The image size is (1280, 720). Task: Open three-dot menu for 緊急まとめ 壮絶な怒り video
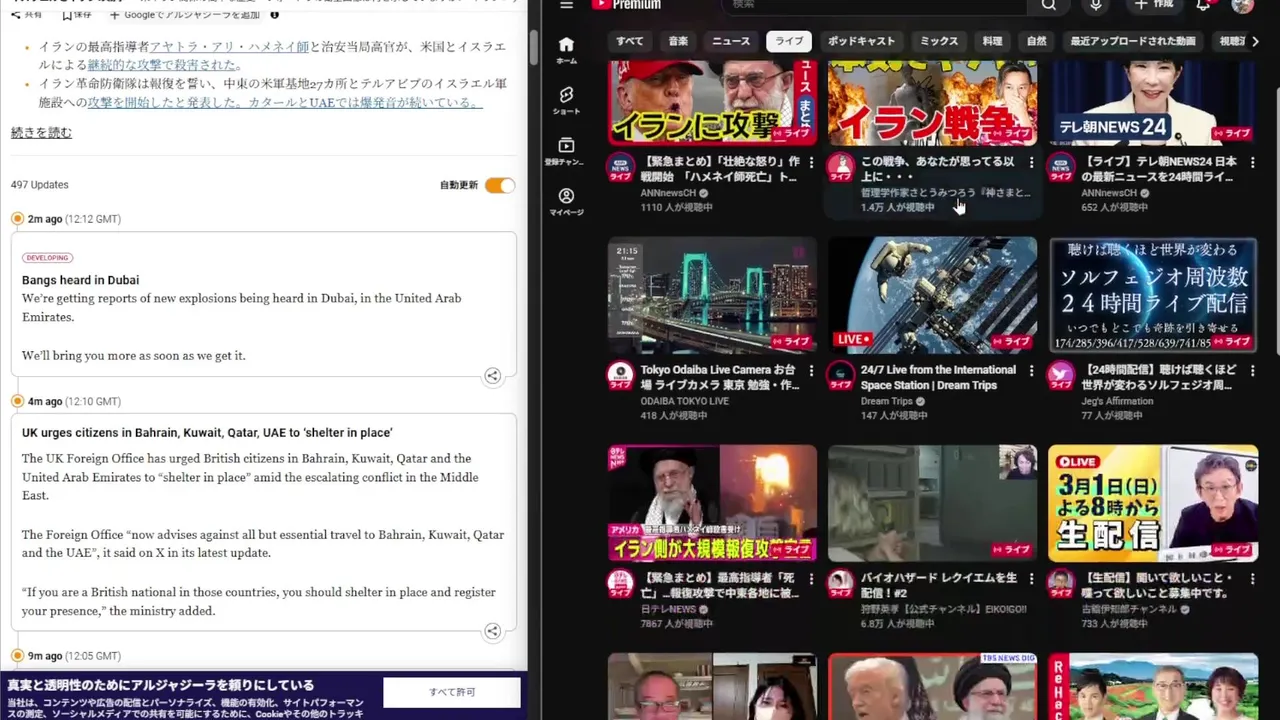tap(811, 162)
